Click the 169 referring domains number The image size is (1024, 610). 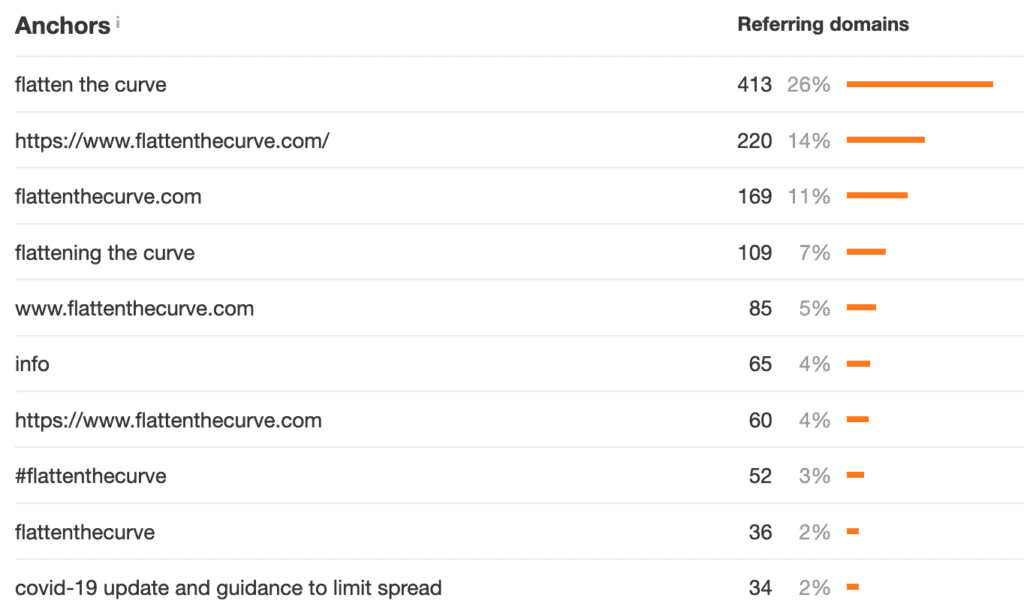coord(754,197)
